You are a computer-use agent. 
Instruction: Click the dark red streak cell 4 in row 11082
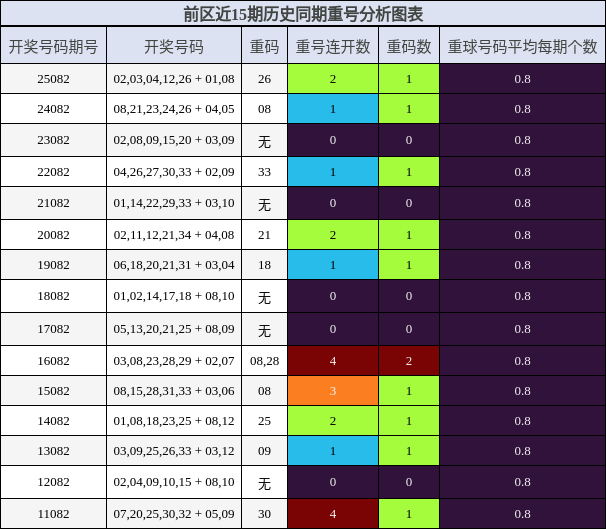pos(333,514)
